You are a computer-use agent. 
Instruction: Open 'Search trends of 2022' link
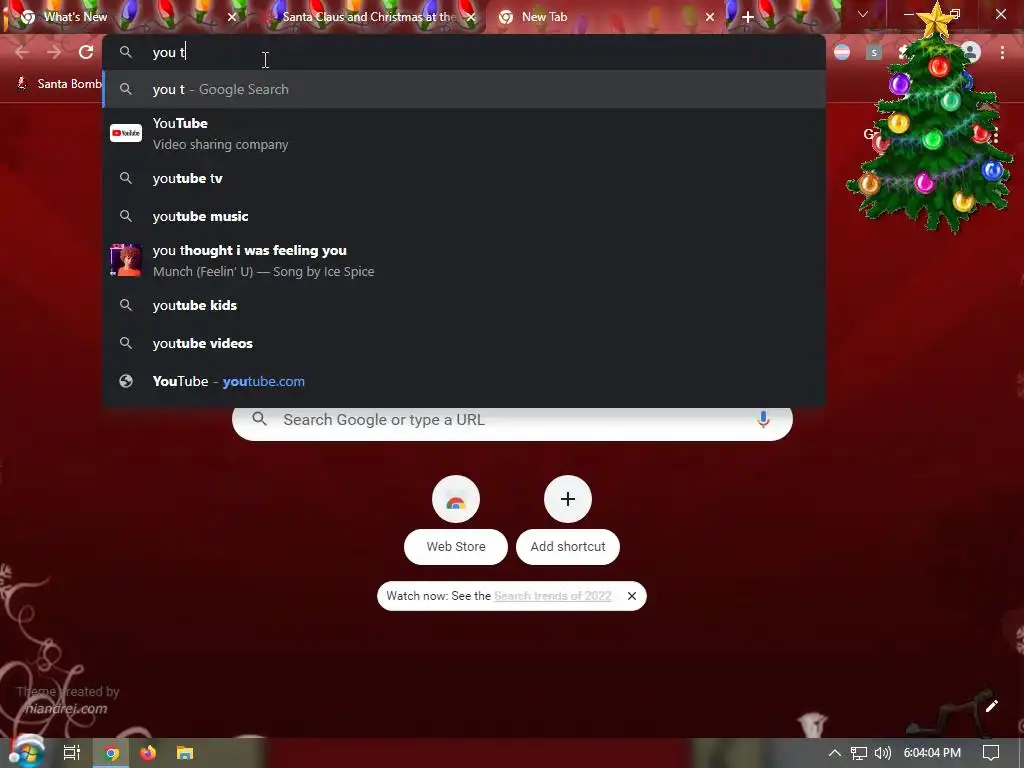[x=552, y=596]
